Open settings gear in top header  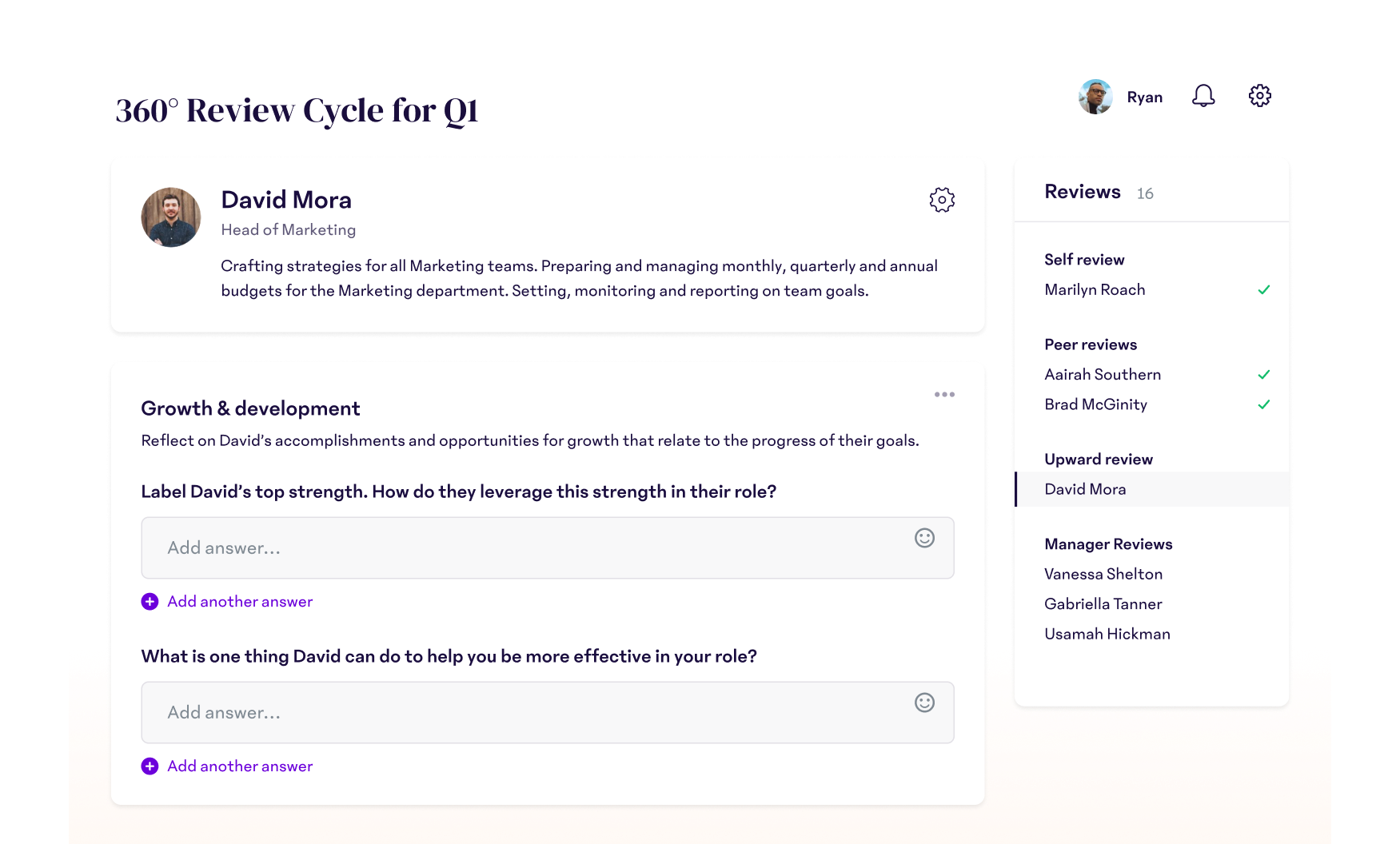point(1260,96)
